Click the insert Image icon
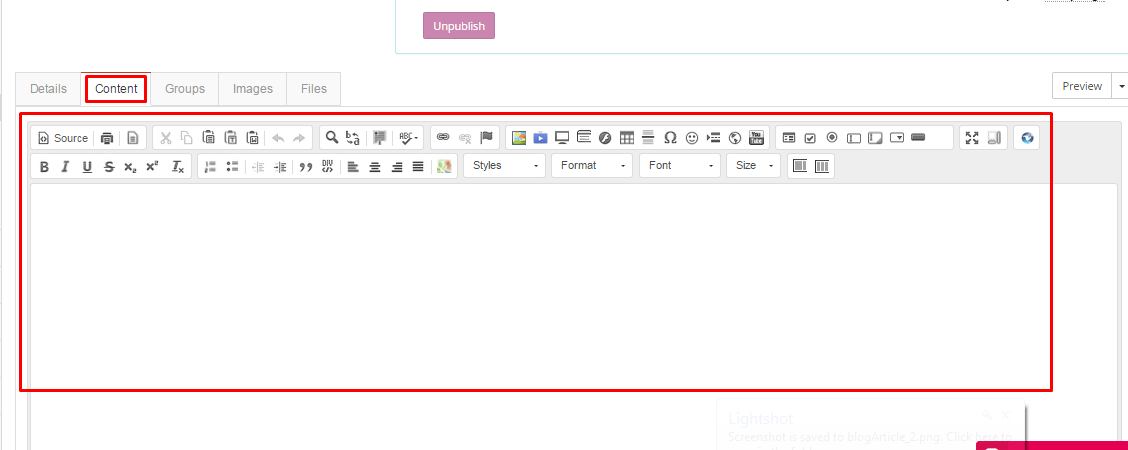1128x450 pixels. tap(519, 137)
